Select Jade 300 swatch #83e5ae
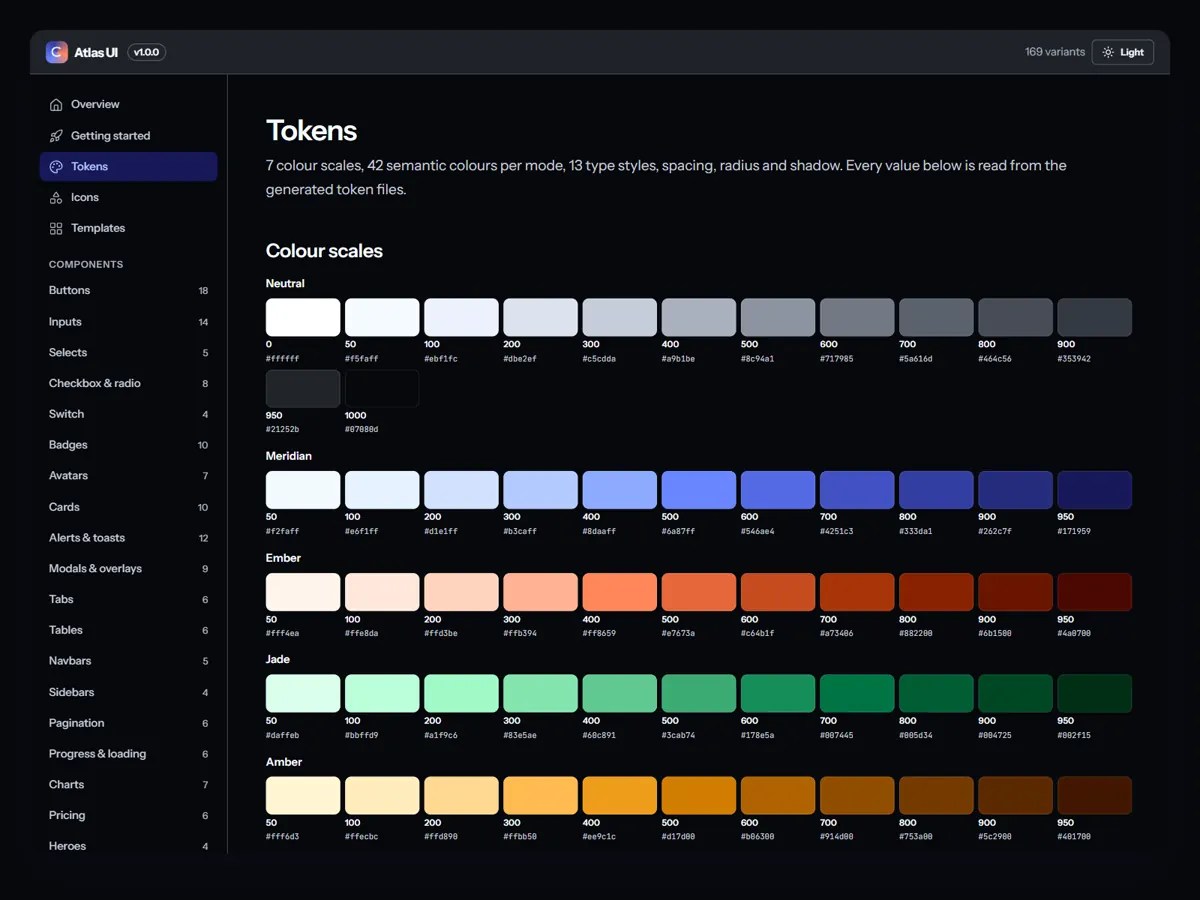 click(540, 693)
